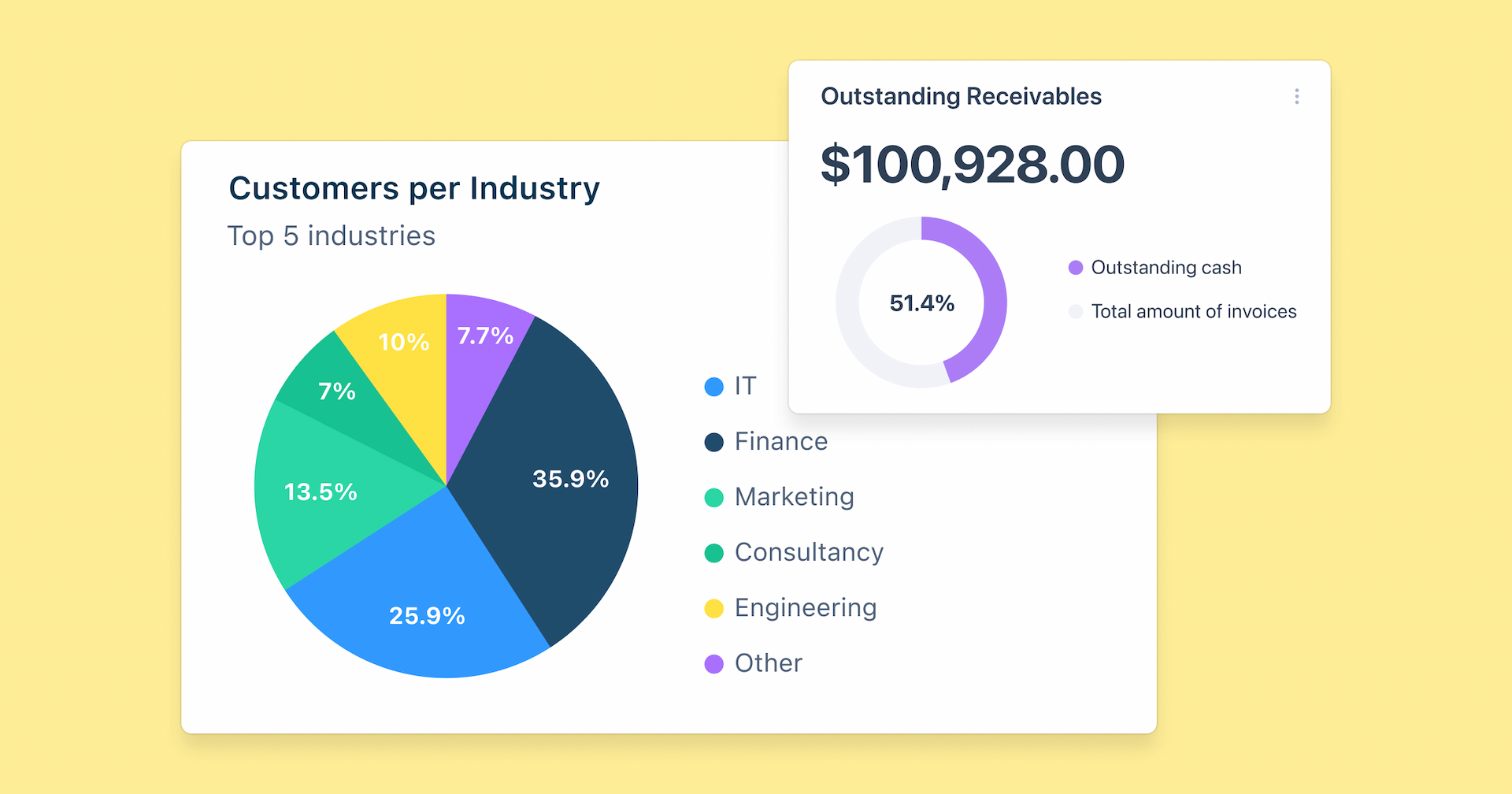Click the $100,928.00 total amount
Screen dimensions: 1512x794
[x=973, y=164]
